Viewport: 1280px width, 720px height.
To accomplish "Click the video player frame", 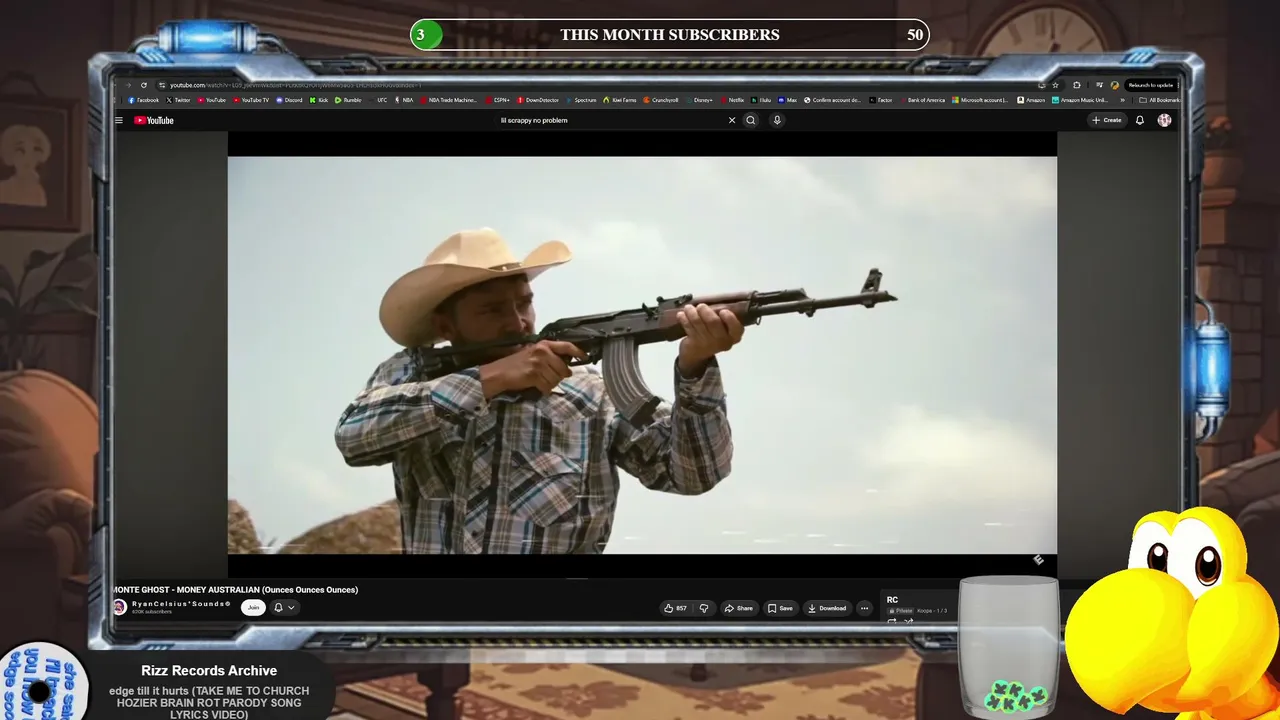I will tap(642, 355).
